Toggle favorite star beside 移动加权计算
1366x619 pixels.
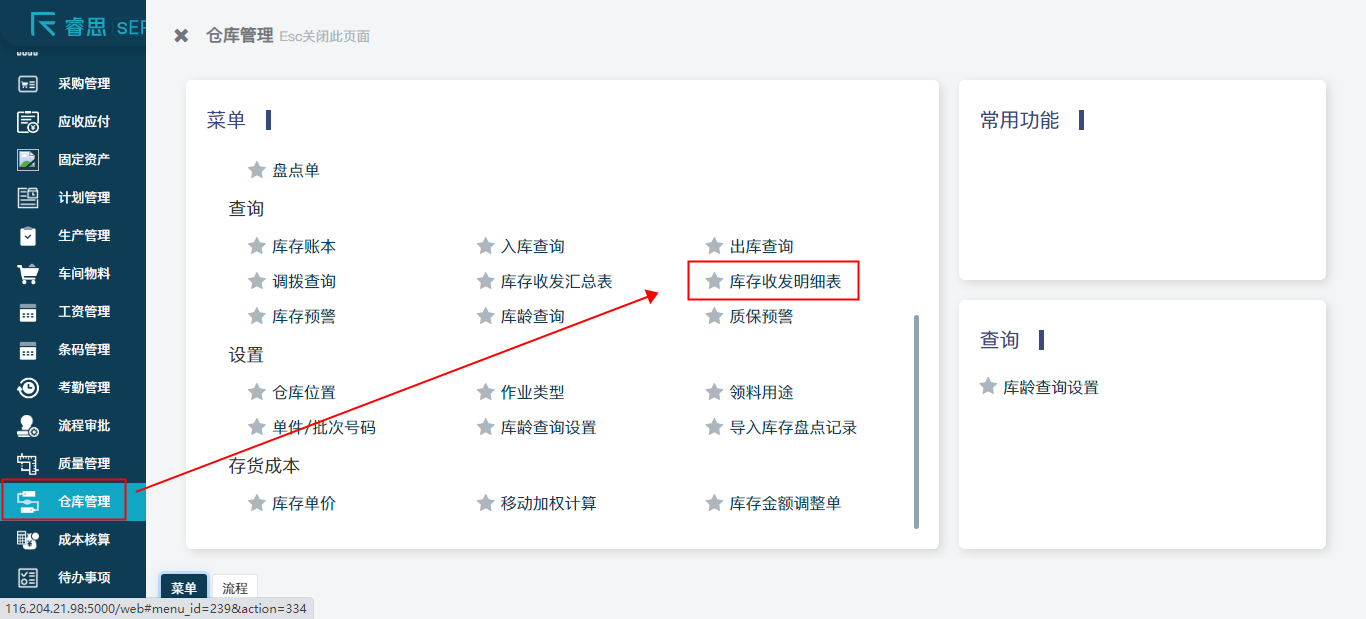[485, 503]
